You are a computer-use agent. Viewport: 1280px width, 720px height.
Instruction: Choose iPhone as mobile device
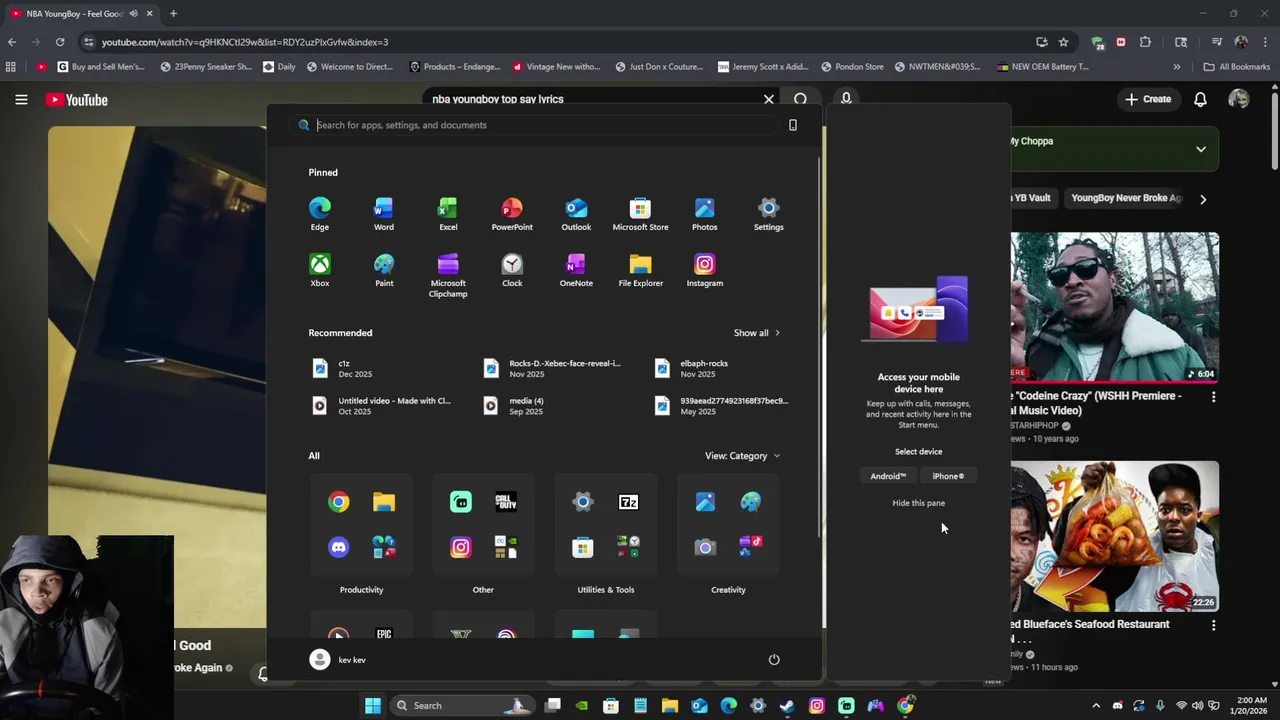point(948,476)
